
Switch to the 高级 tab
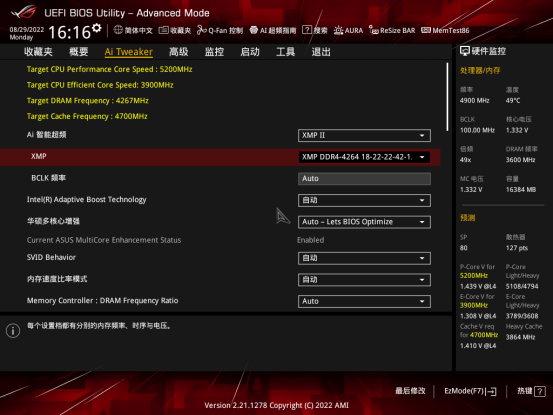(178, 52)
